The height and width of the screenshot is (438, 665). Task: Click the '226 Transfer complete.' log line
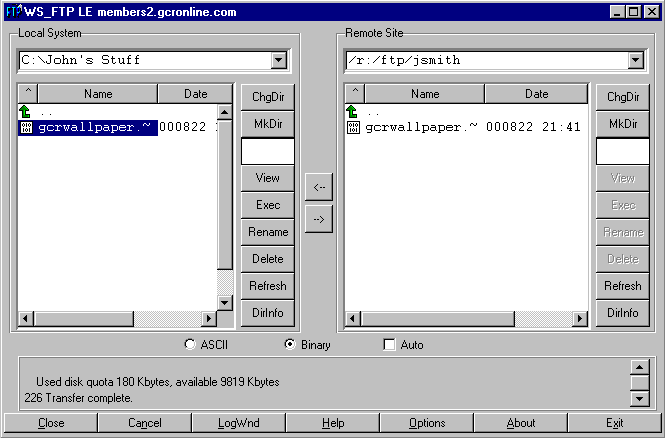[78, 398]
